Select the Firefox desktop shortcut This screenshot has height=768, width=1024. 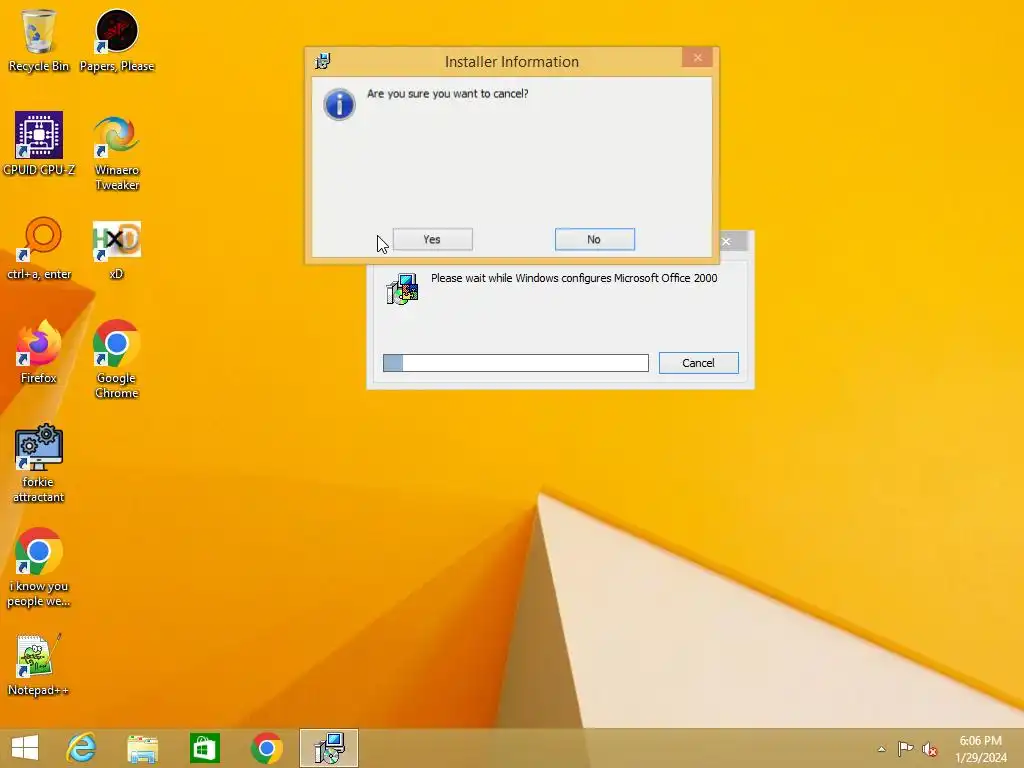[x=39, y=351]
